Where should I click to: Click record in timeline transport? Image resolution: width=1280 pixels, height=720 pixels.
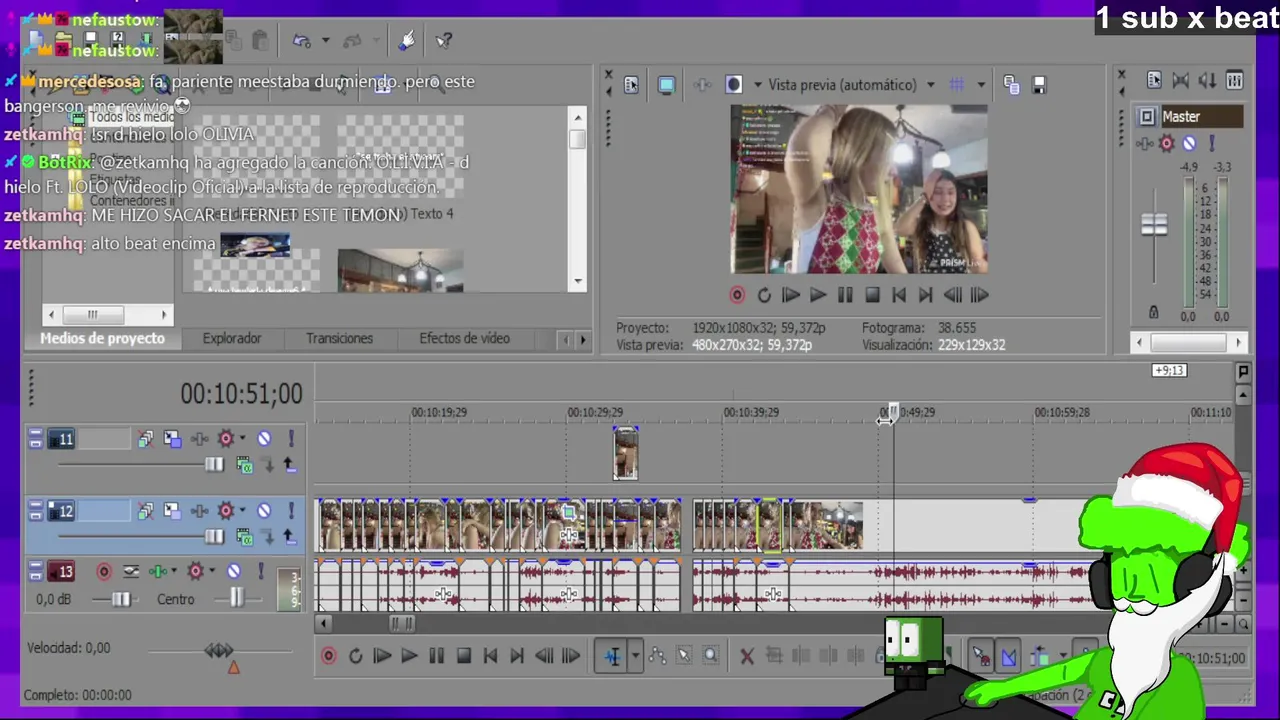pos(328,656)
